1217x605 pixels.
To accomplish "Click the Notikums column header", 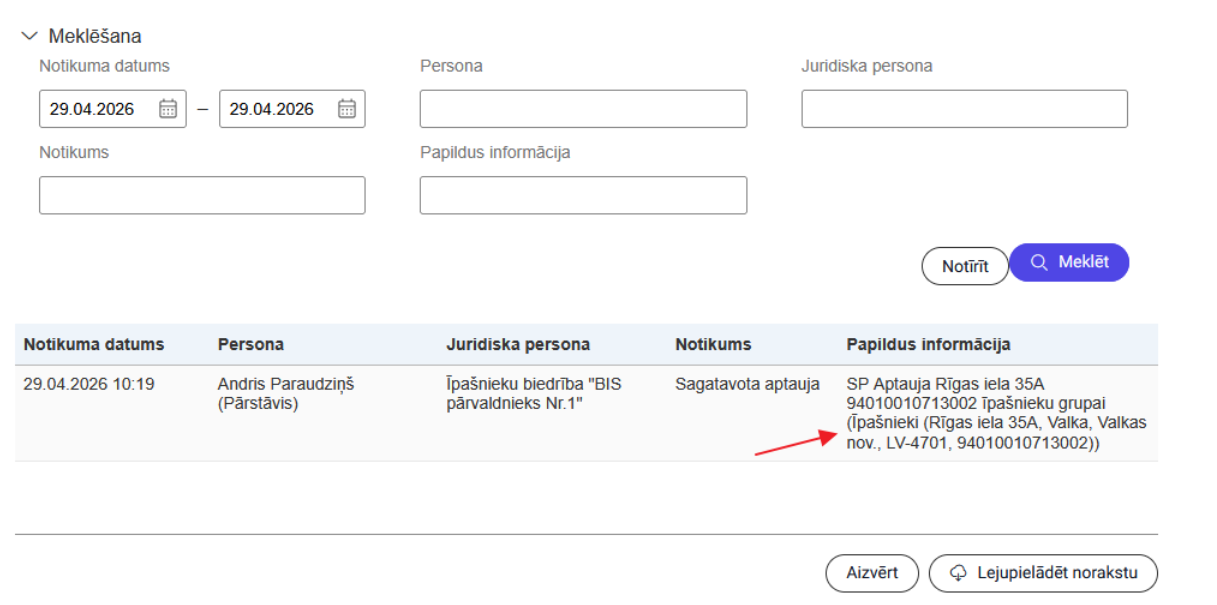I will [x=713, y=344].
